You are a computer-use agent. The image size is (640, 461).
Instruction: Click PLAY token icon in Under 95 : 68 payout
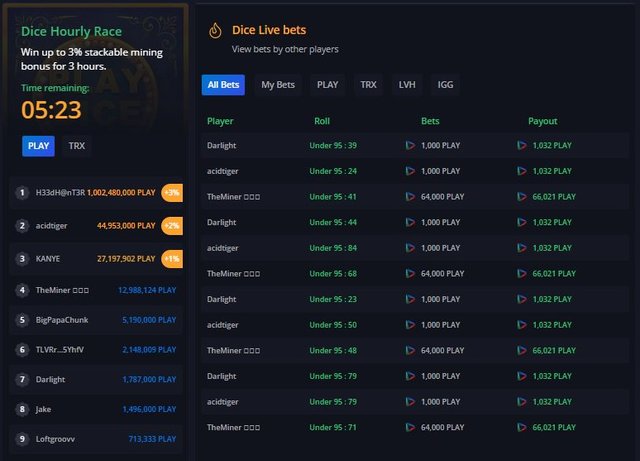522,274
